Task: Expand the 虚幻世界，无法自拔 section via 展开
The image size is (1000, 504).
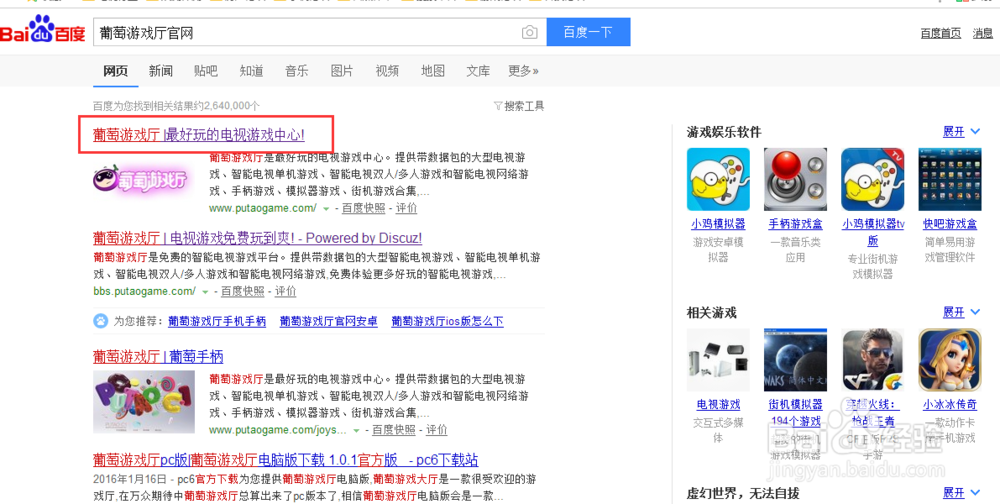Action: (961, 493)
